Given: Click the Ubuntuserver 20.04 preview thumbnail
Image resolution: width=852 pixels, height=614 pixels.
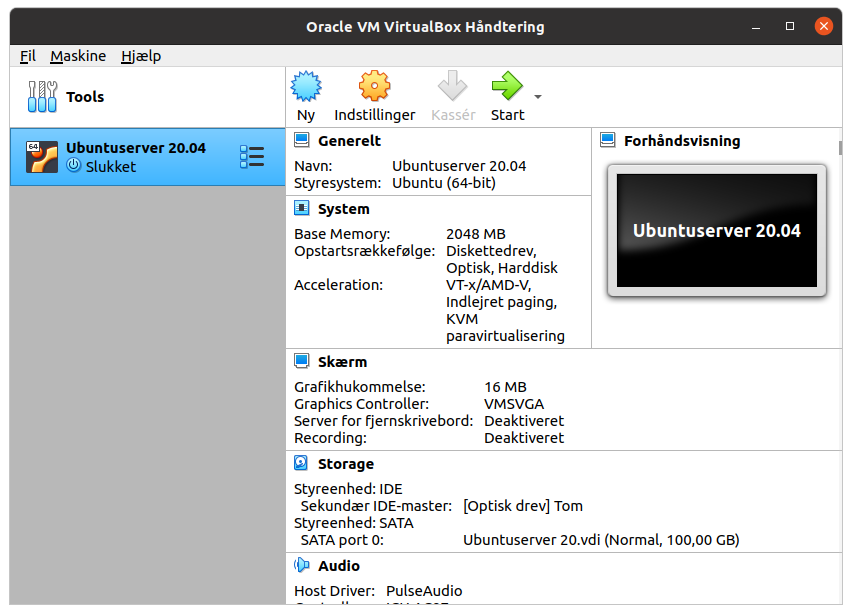Looking at the screenshot, I should [717, 230].
